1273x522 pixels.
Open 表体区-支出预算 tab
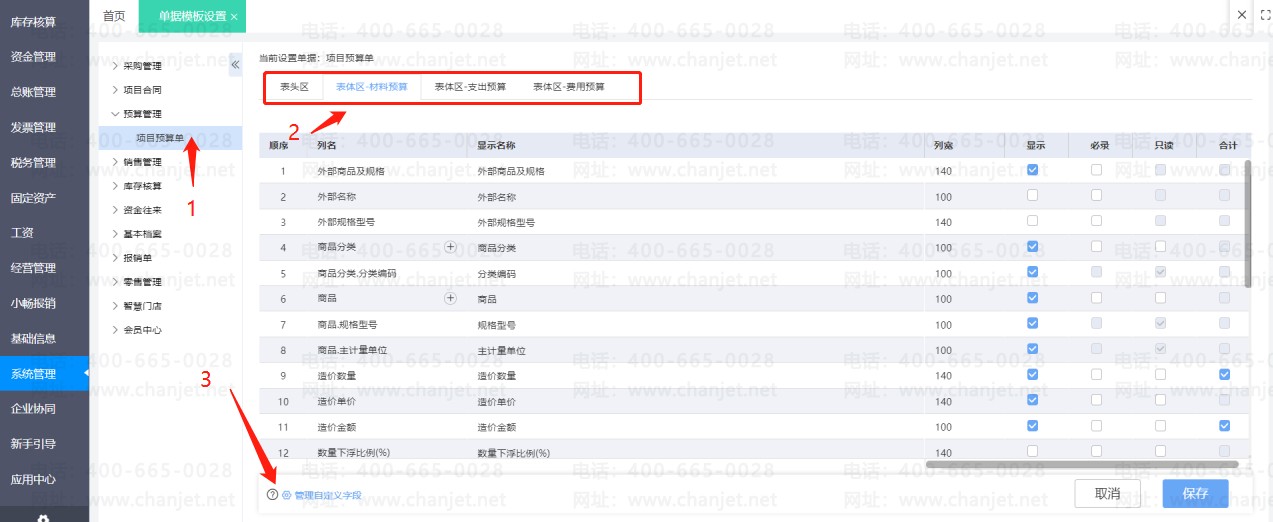point(470,87)
